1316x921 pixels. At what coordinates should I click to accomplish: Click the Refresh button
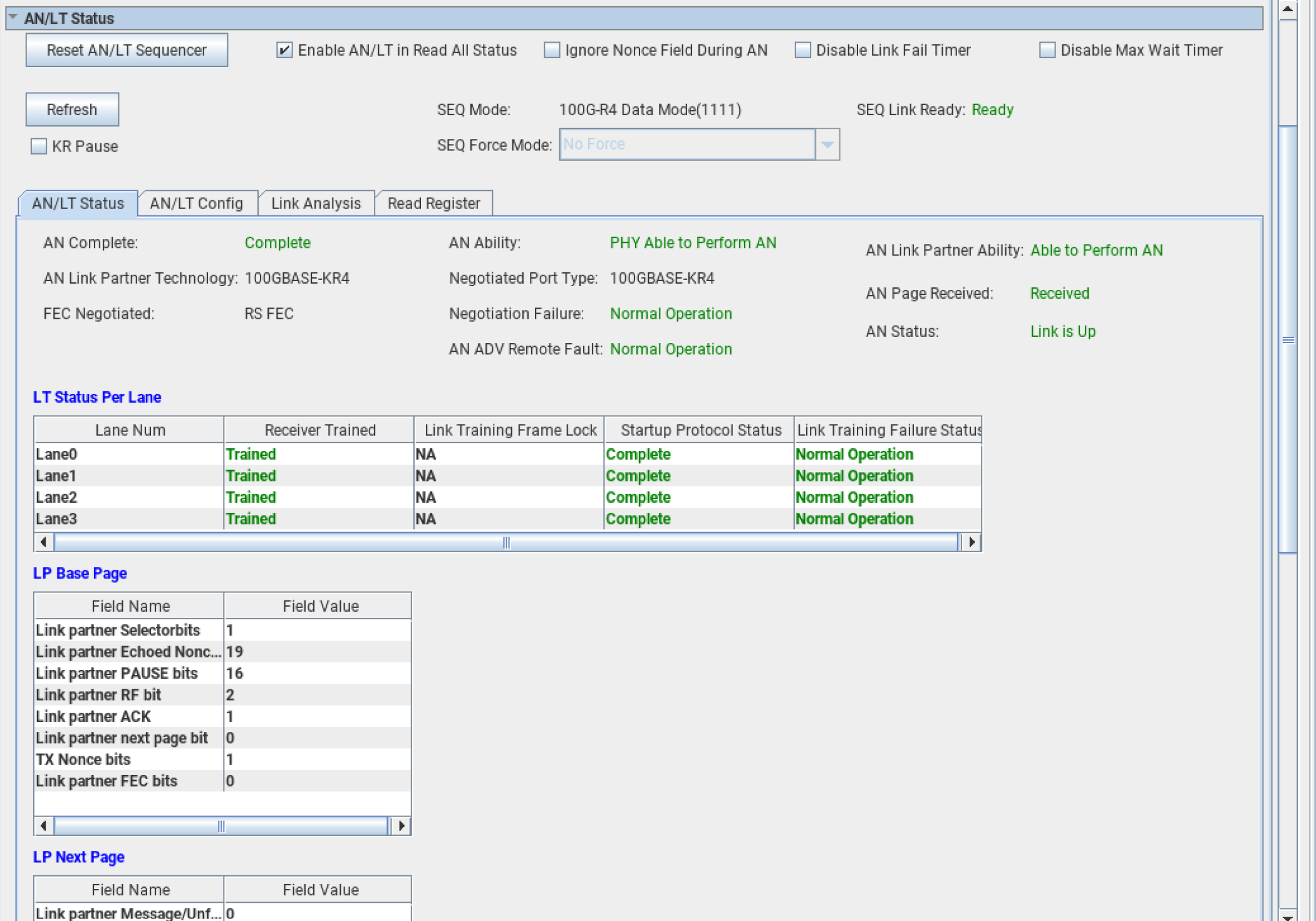pos(72,110)
